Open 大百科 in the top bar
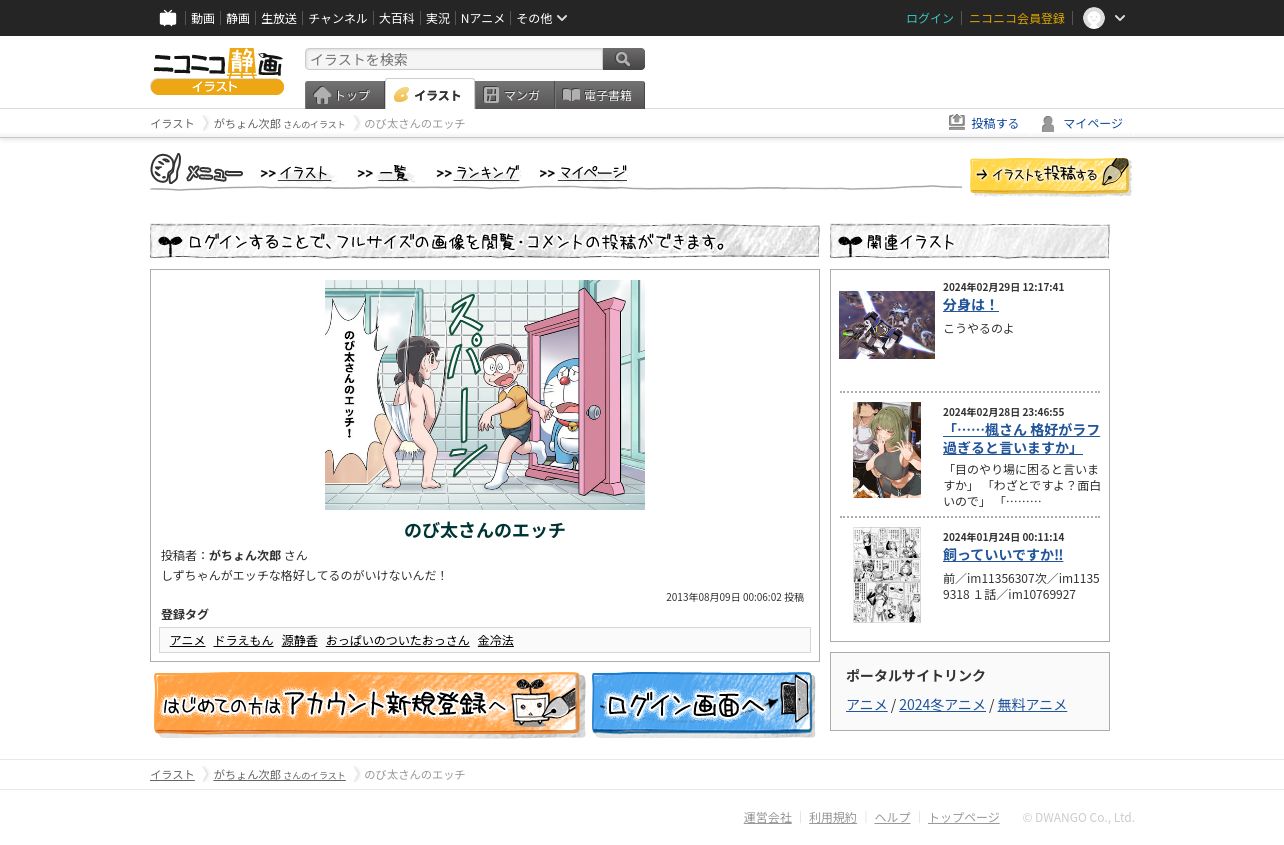 pyautogui.click(x=396, y=18)
